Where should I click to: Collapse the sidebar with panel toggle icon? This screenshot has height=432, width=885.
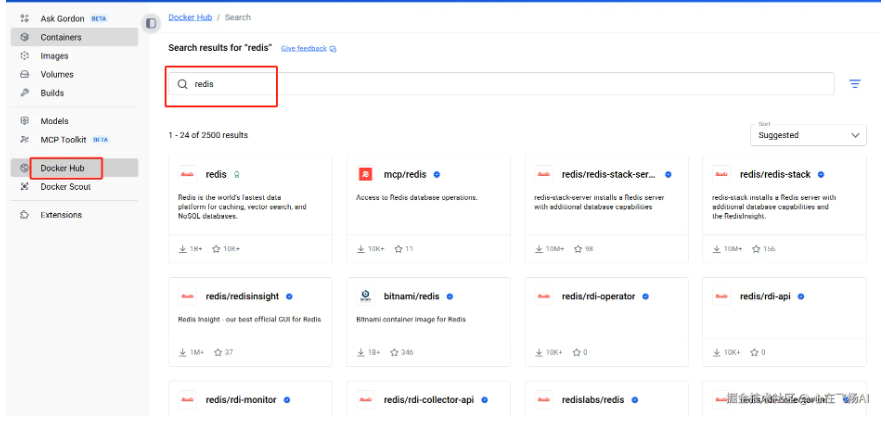pyautogui.click(x=151, y=23)
